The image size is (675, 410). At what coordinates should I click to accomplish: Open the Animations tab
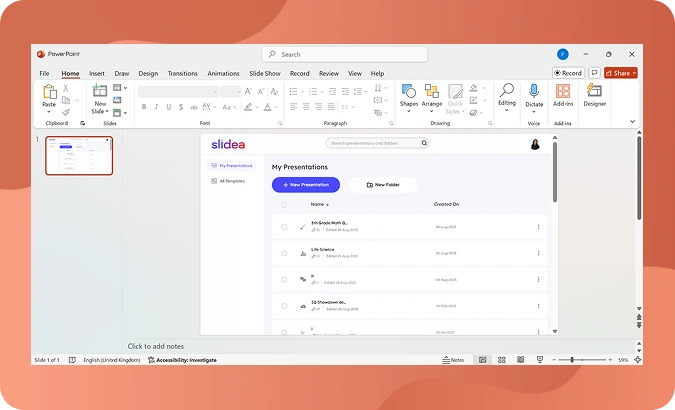(223, 74)
